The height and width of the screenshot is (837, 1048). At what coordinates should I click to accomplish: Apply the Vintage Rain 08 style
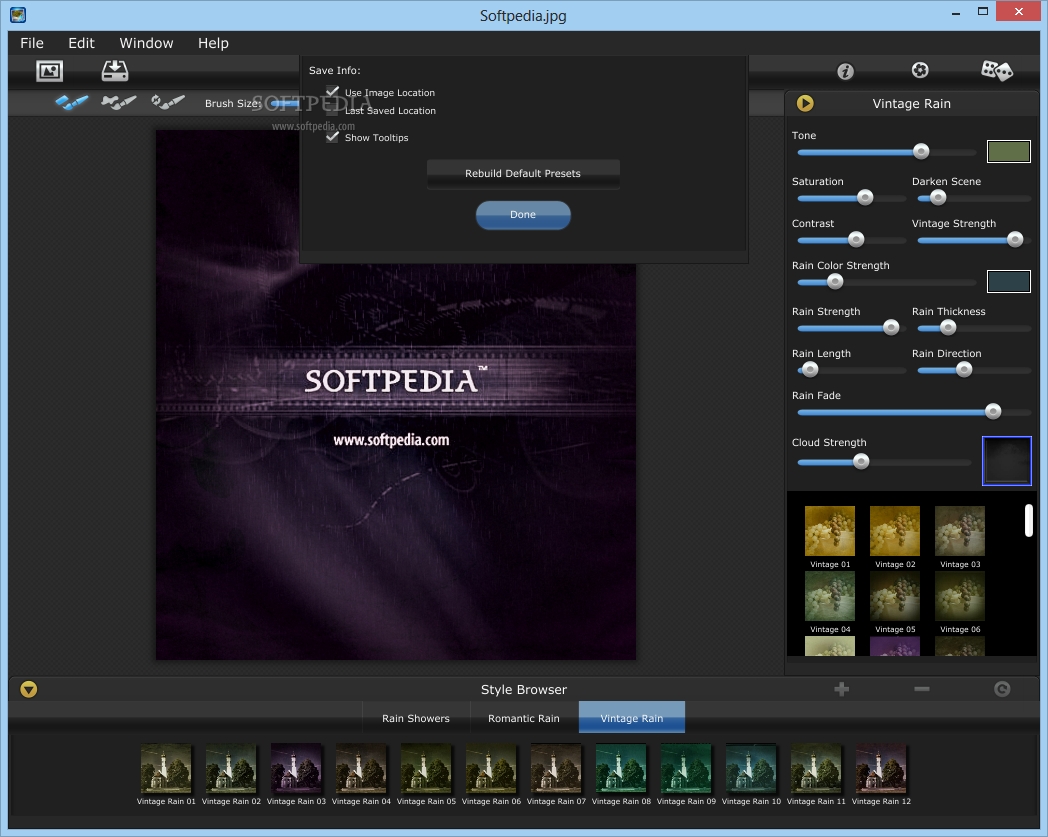pos(621,769)
